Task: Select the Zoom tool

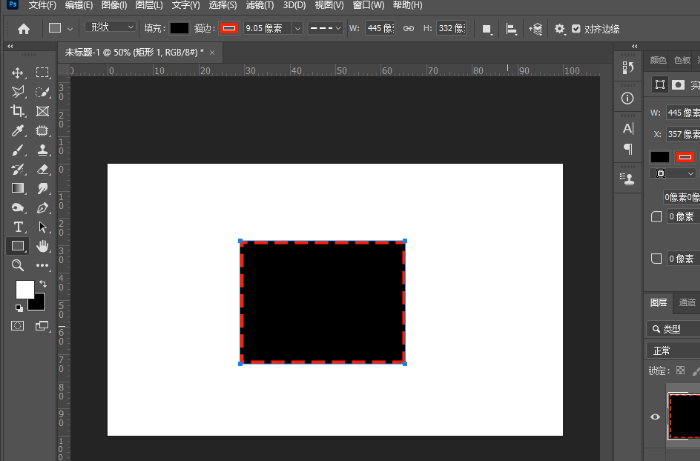Action: [x=18, y=265]
